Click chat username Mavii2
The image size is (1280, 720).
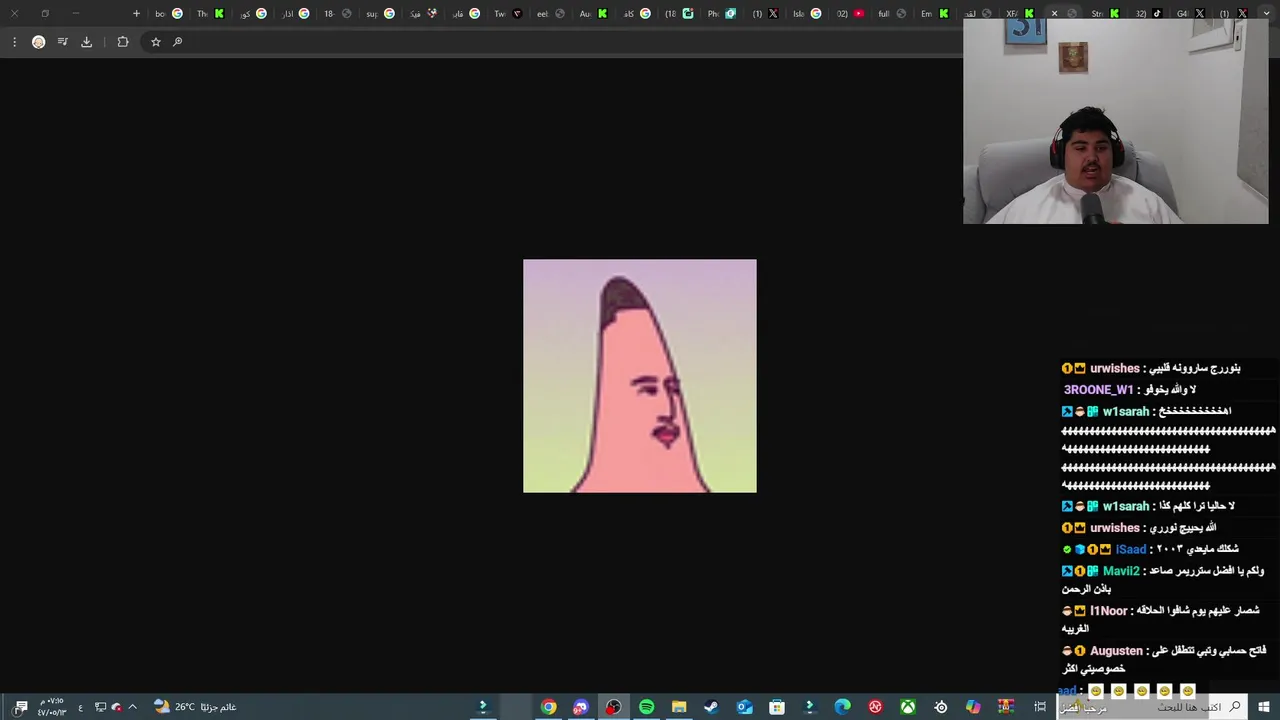[x=1121, y=571]
